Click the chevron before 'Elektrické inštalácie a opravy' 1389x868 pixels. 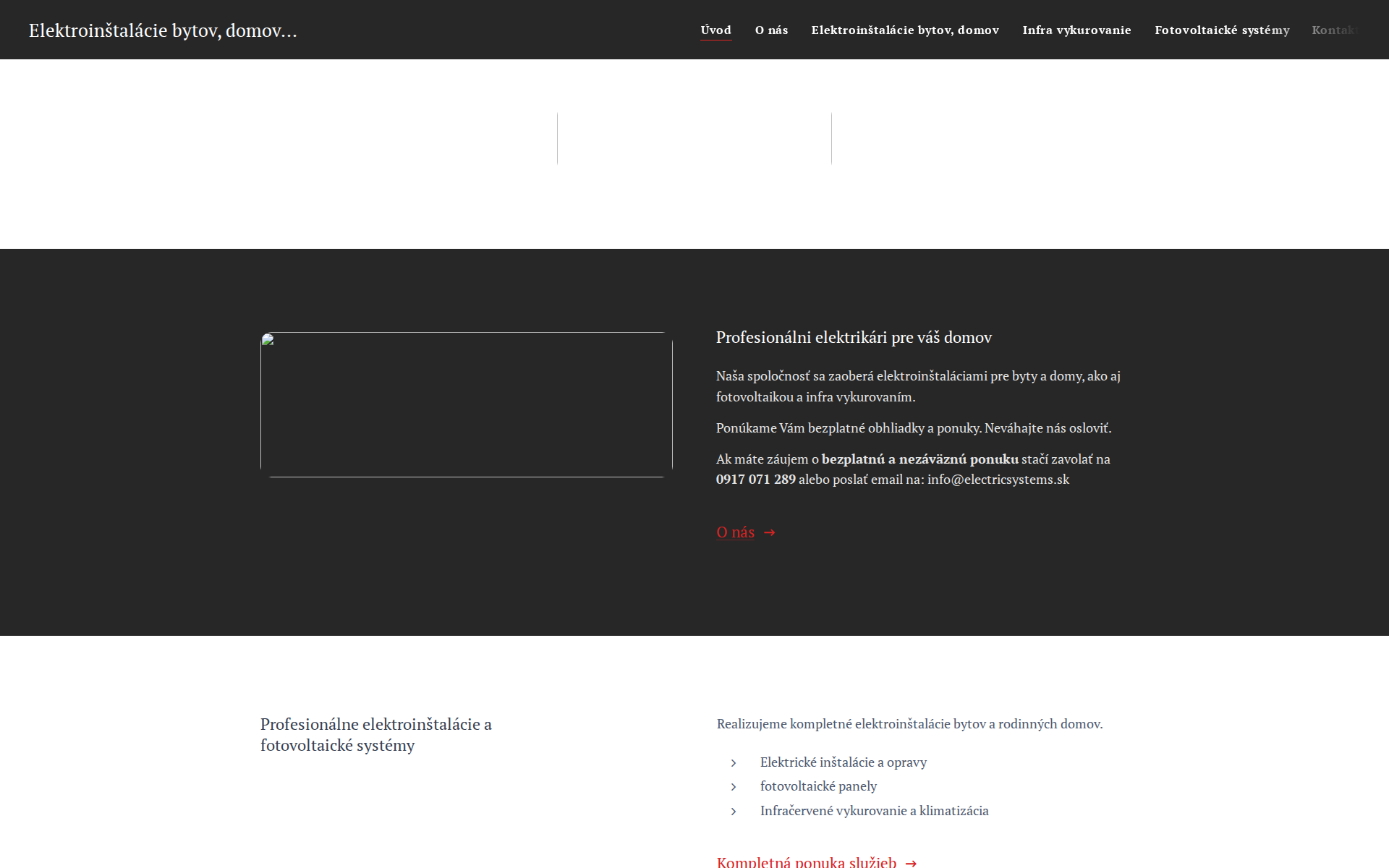pyautogui.click(x=734, y=762)
